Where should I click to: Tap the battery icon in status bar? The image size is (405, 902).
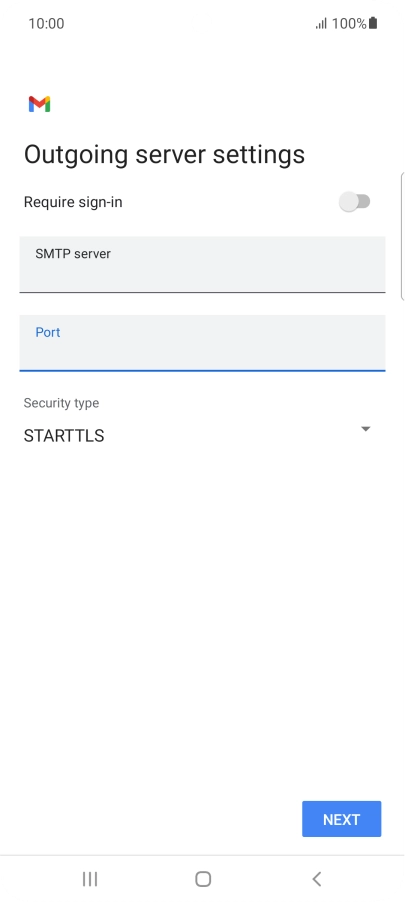click(x=373, y=23)
